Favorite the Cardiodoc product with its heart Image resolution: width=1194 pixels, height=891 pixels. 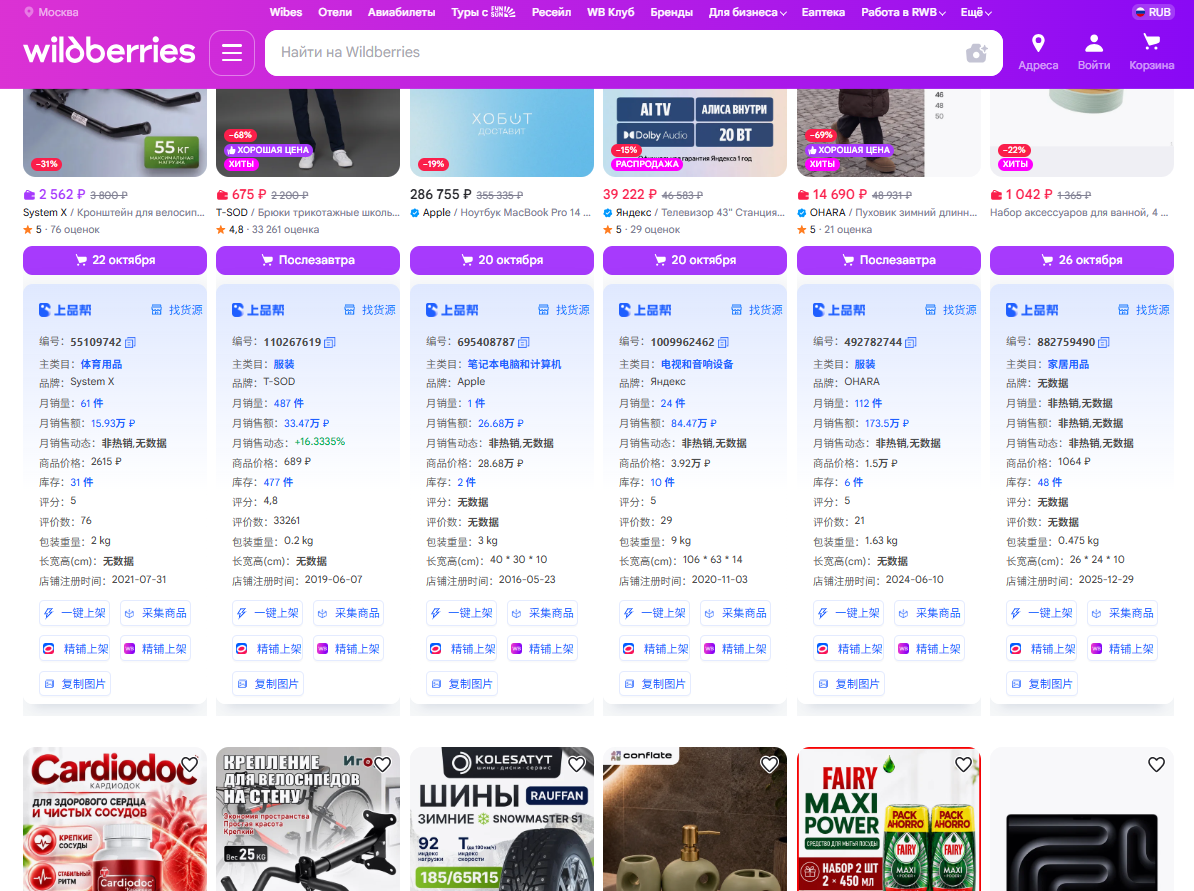pyautogui.click(x=190, y=764)
